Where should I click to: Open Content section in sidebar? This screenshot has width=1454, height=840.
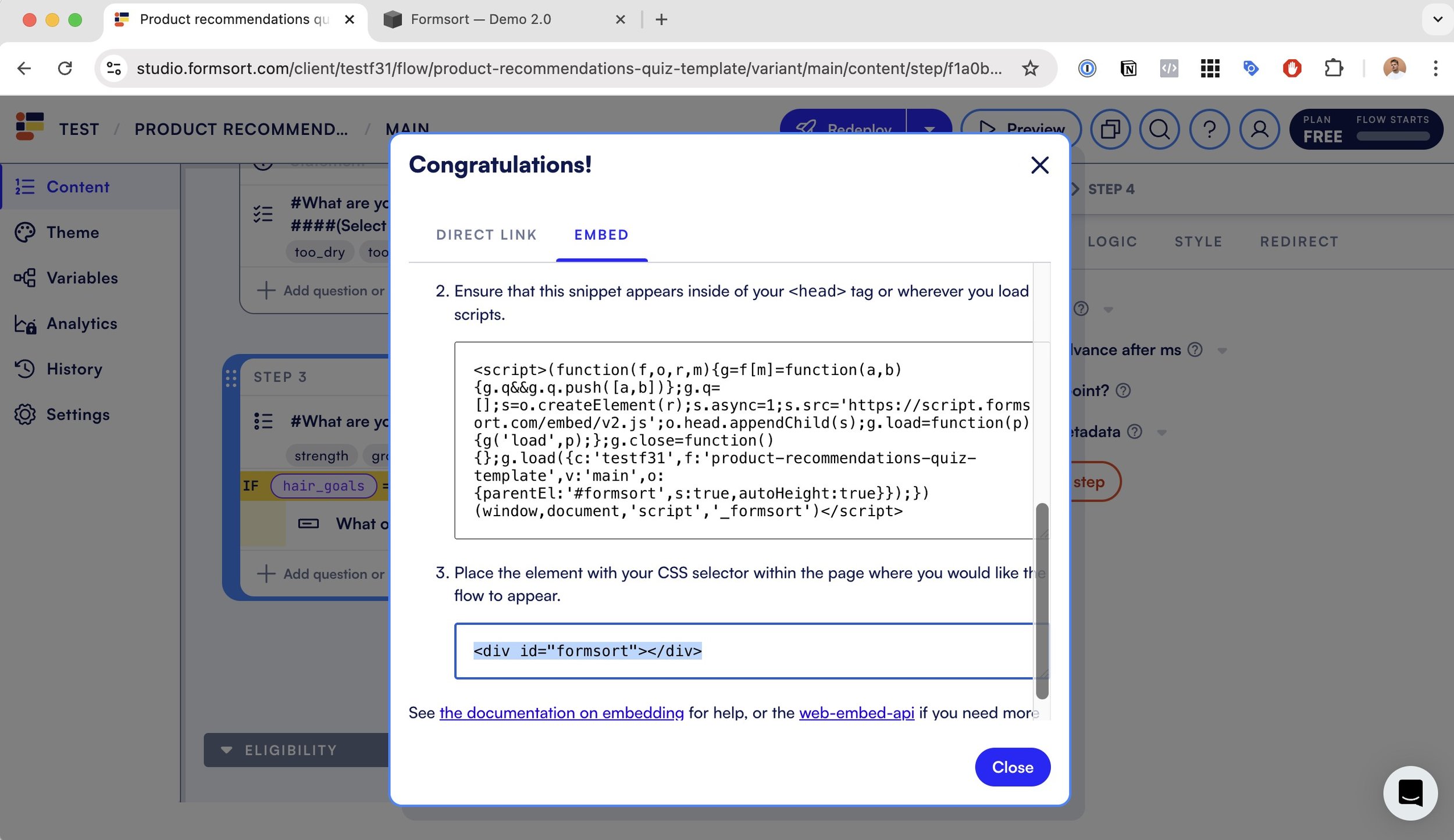coord(90,187)
